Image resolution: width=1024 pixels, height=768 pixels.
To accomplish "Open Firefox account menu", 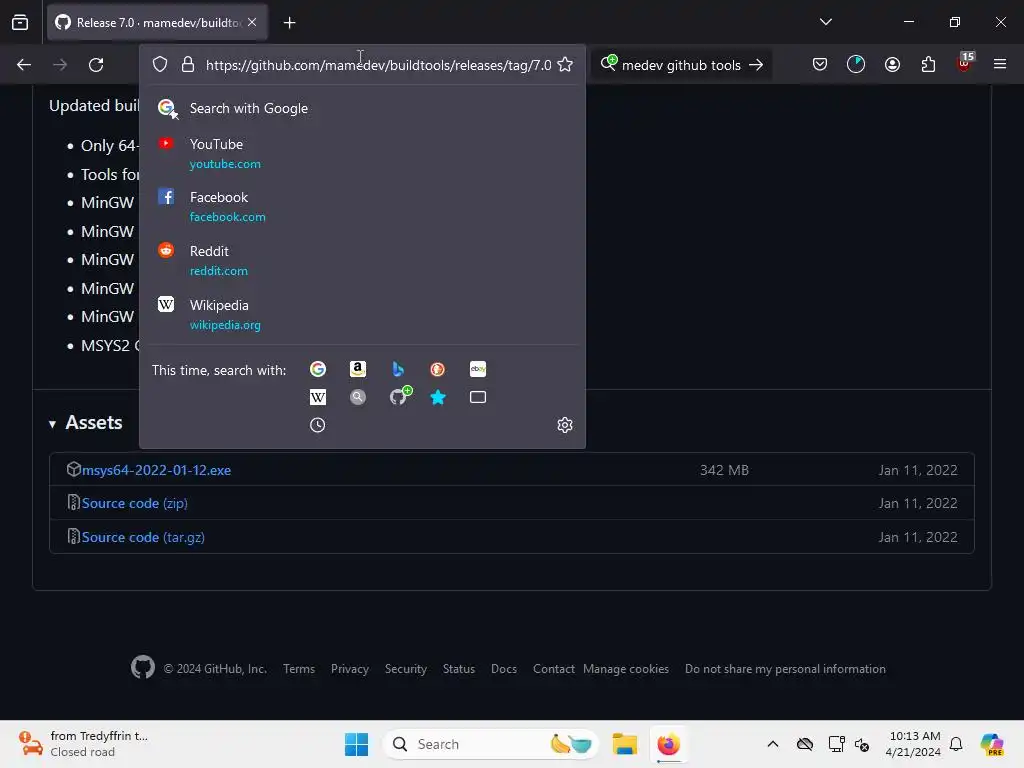I will (x=892, y=65).
